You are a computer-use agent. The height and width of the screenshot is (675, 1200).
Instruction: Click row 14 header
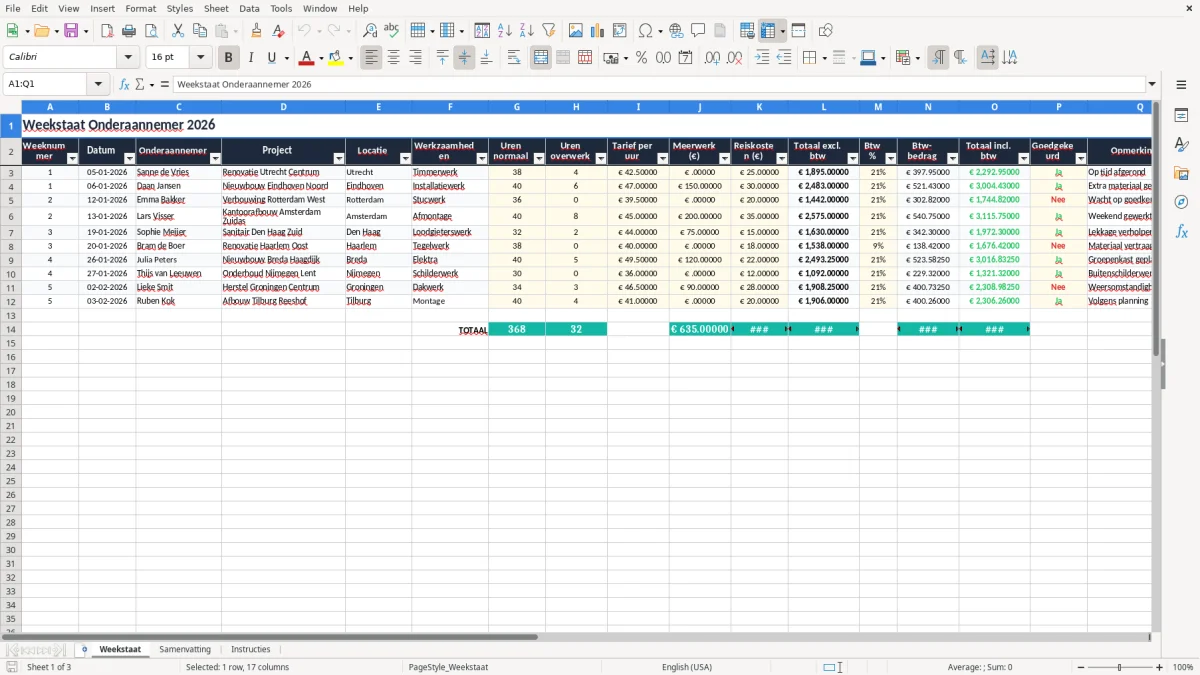[x=10, y=329]
